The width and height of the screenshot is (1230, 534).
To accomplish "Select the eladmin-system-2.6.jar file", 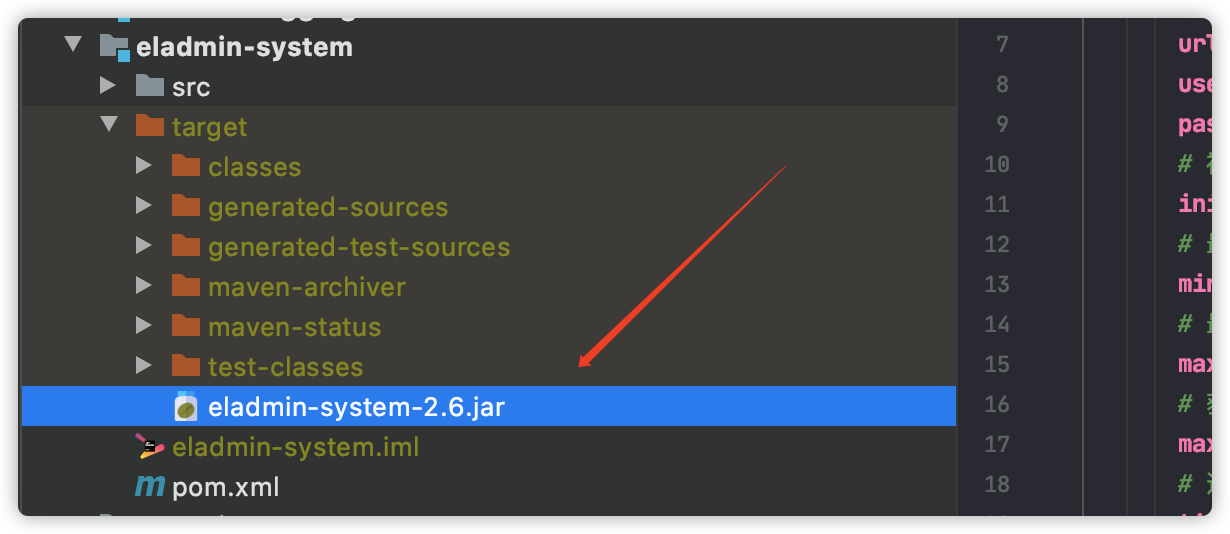I will pos(488,407).
